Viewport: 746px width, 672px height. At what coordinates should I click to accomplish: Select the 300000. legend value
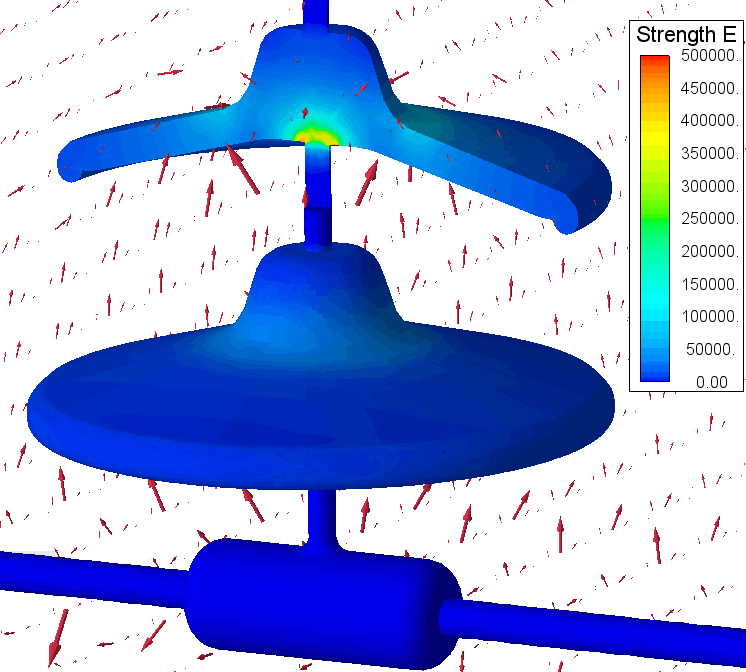709,186
